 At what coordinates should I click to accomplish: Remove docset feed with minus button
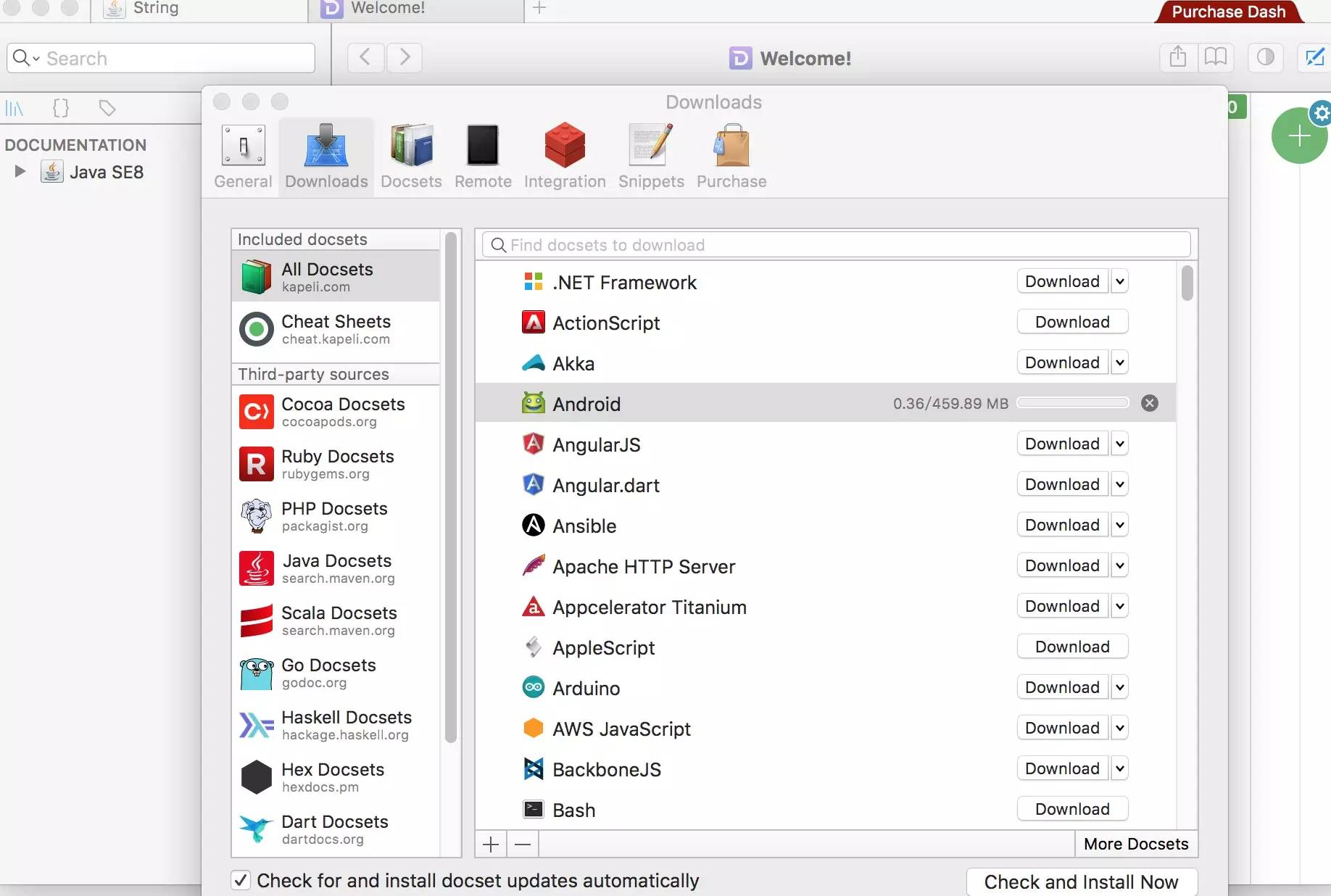(523, 845)
